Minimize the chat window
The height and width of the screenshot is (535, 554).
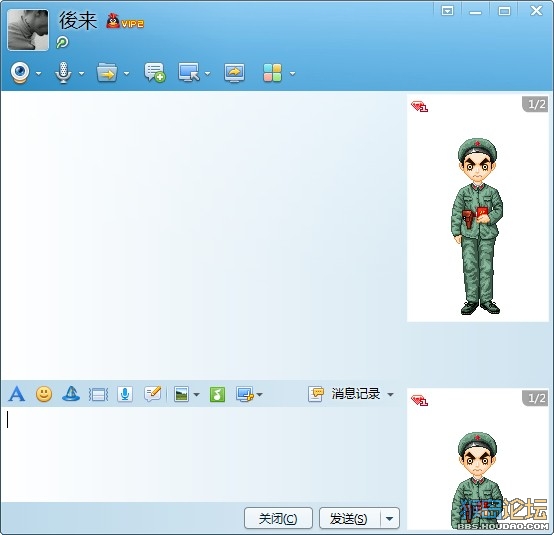pyautogui.click(x=475, y=12)
